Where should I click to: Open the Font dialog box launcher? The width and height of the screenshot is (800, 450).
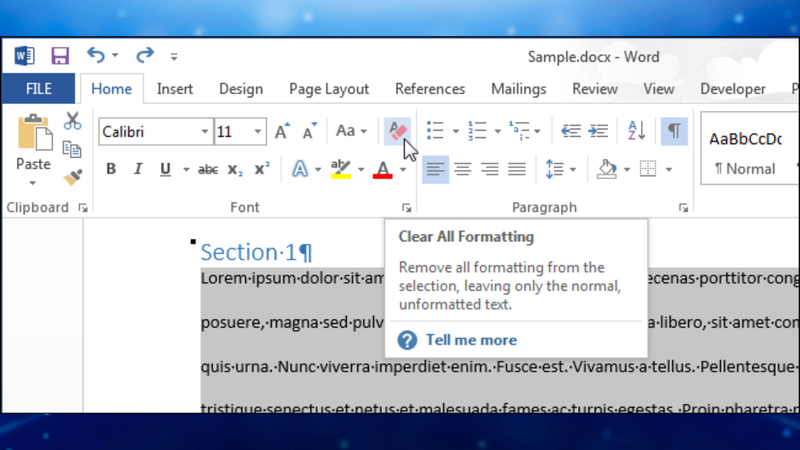click(406, 208)
